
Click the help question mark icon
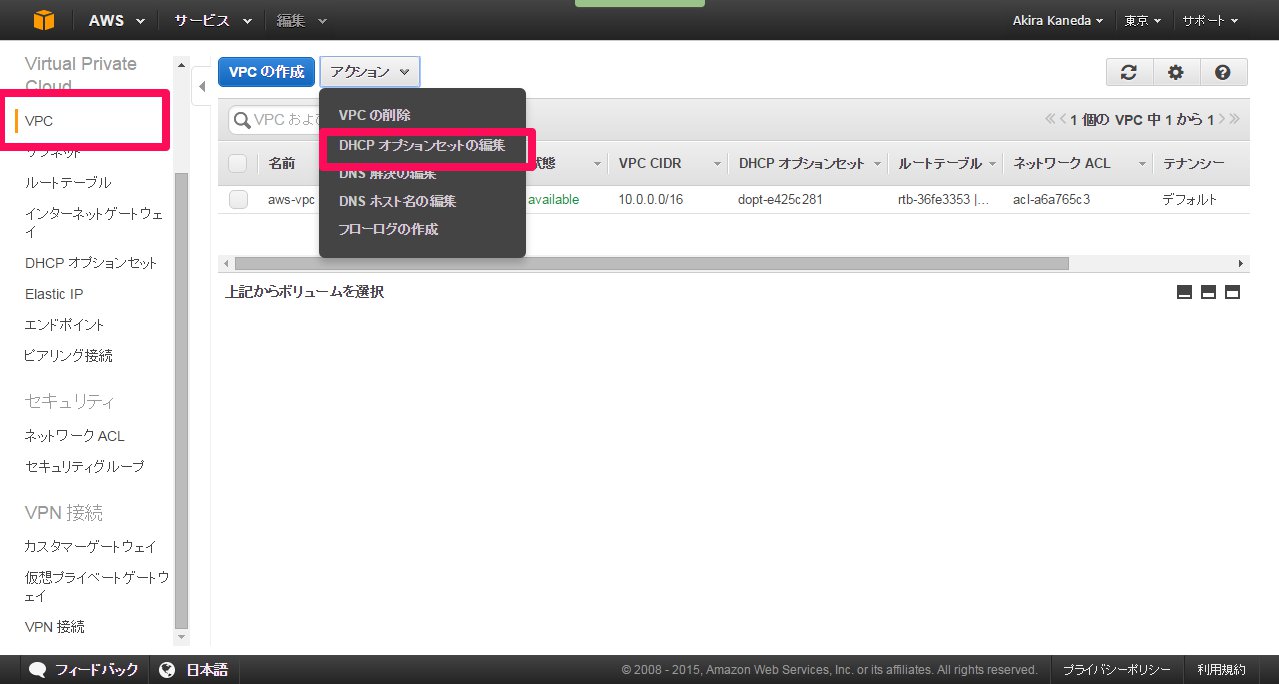(x=1223, y=72)
